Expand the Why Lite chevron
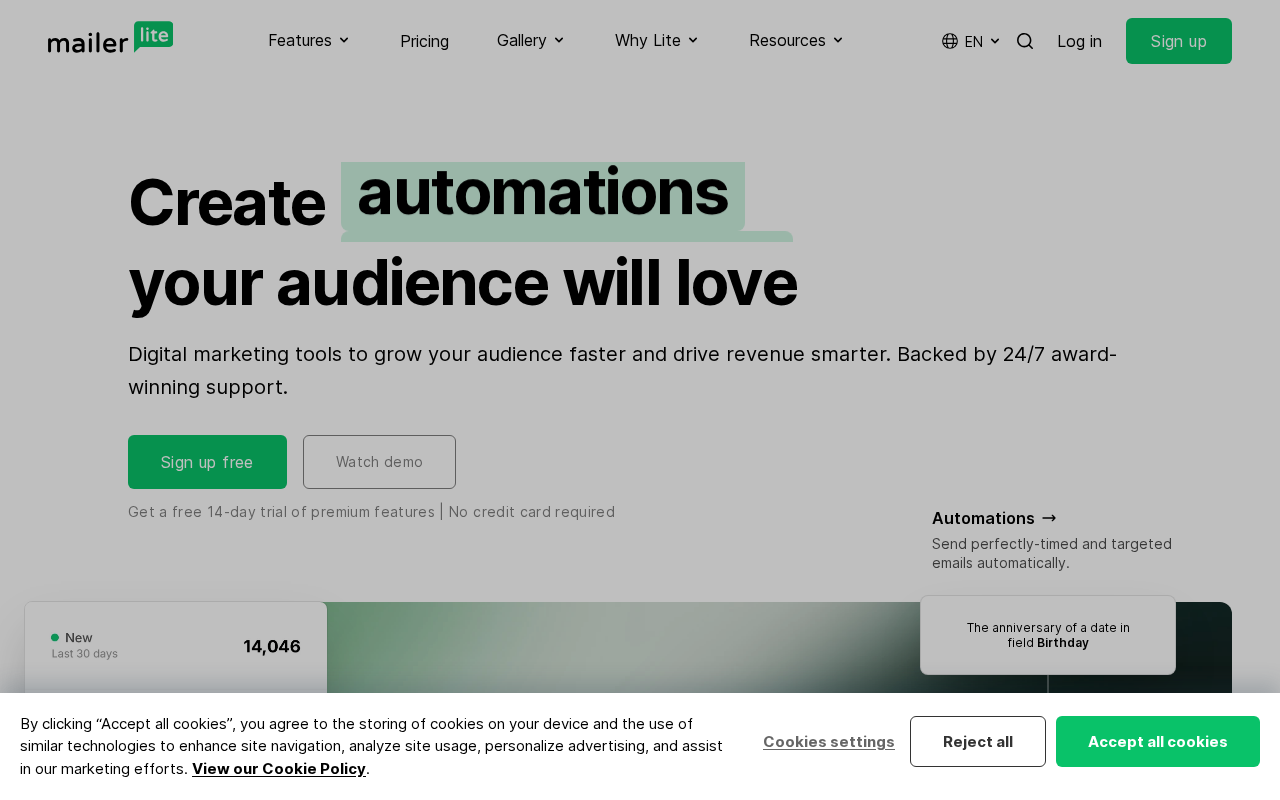The height and width of the screenshot is (800, 1280). [x=693, y=40]
